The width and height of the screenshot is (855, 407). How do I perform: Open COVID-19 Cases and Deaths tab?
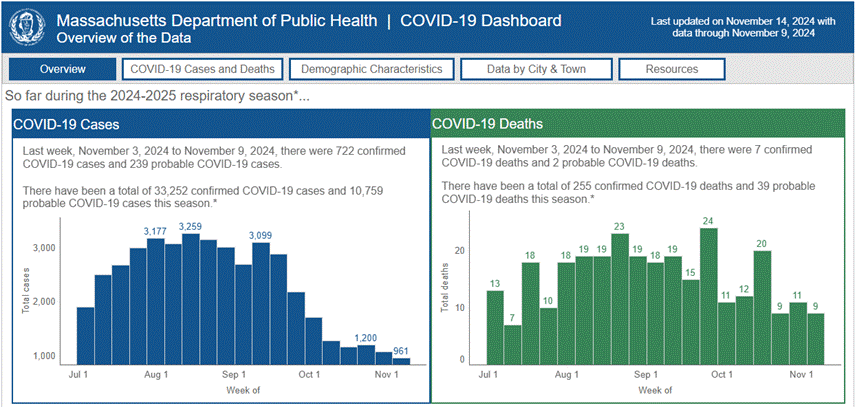click(203, 69)
